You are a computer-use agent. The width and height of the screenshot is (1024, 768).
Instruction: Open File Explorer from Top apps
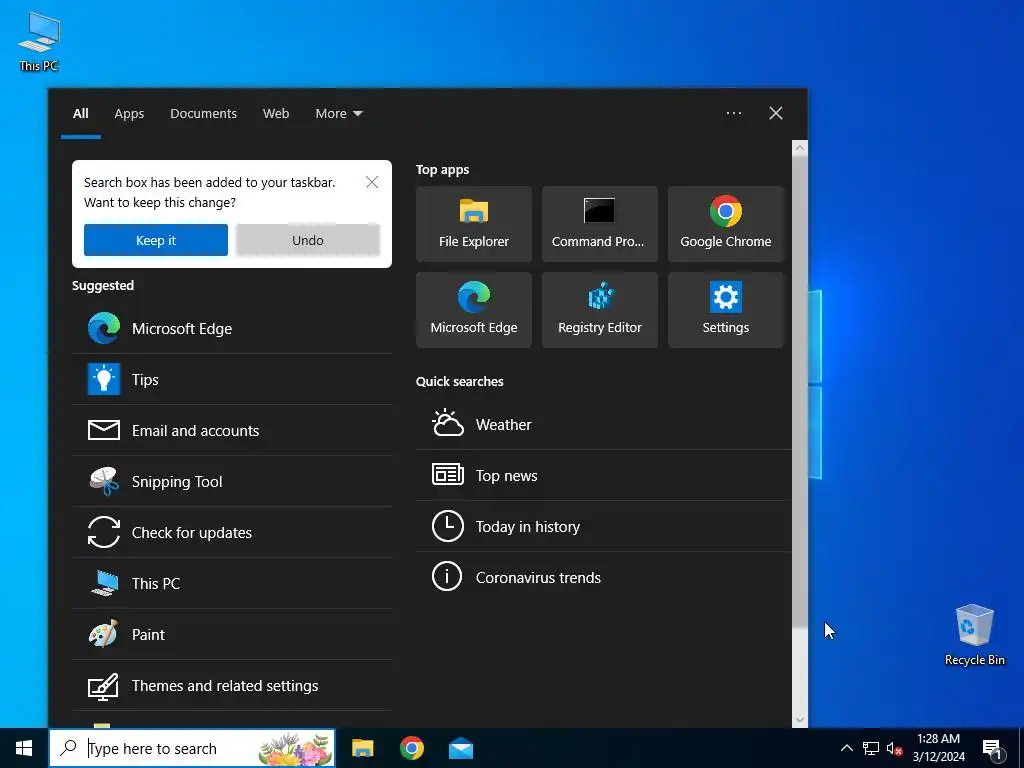click(x=473, y=224)
